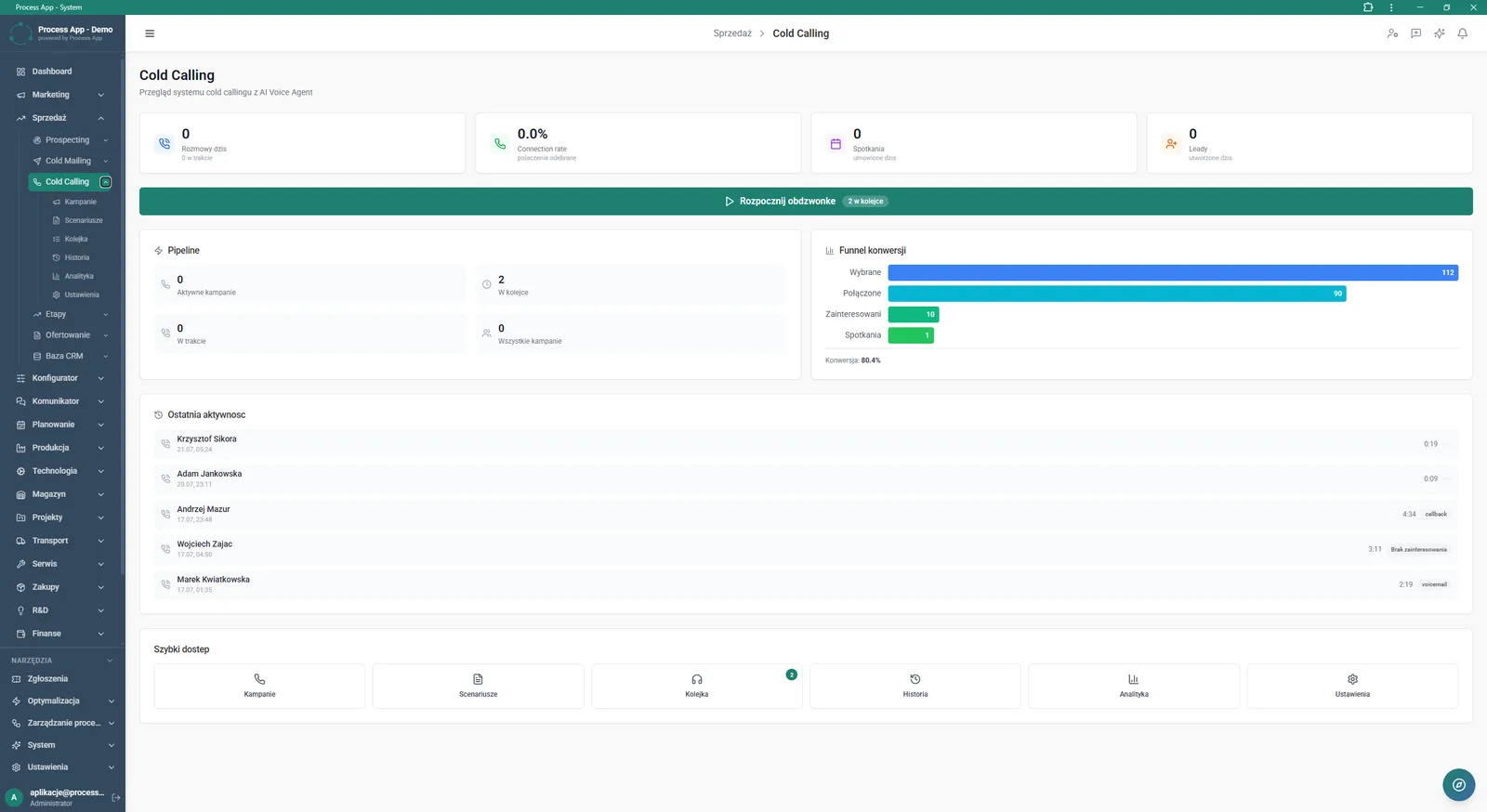Click the voicemail tag on Marek Kwiatkowska
1487x812 pixels.
(x=1434, y=584)
